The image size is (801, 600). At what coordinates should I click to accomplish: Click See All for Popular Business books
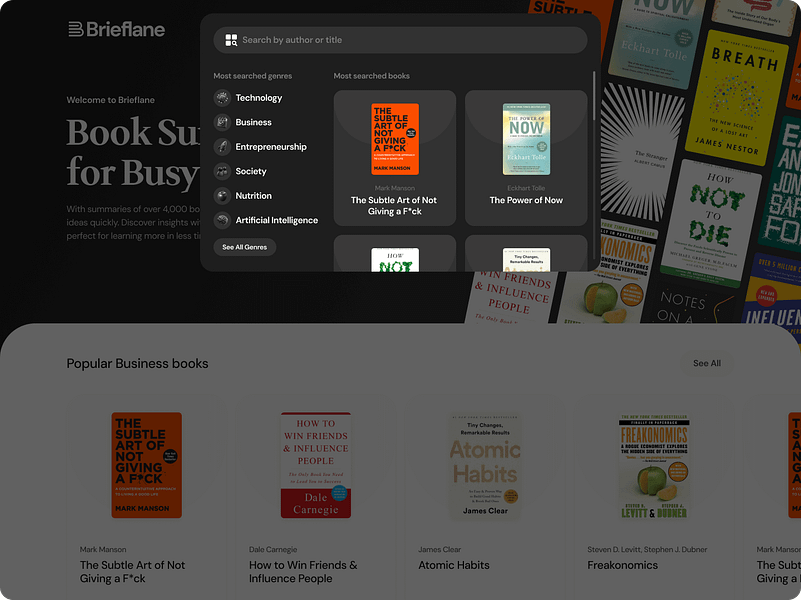point(707,364)
